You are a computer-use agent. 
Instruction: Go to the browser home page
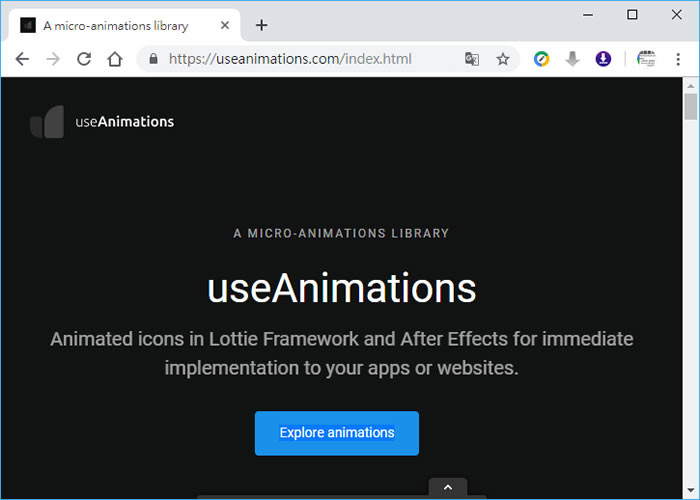[x=115, y=59]
